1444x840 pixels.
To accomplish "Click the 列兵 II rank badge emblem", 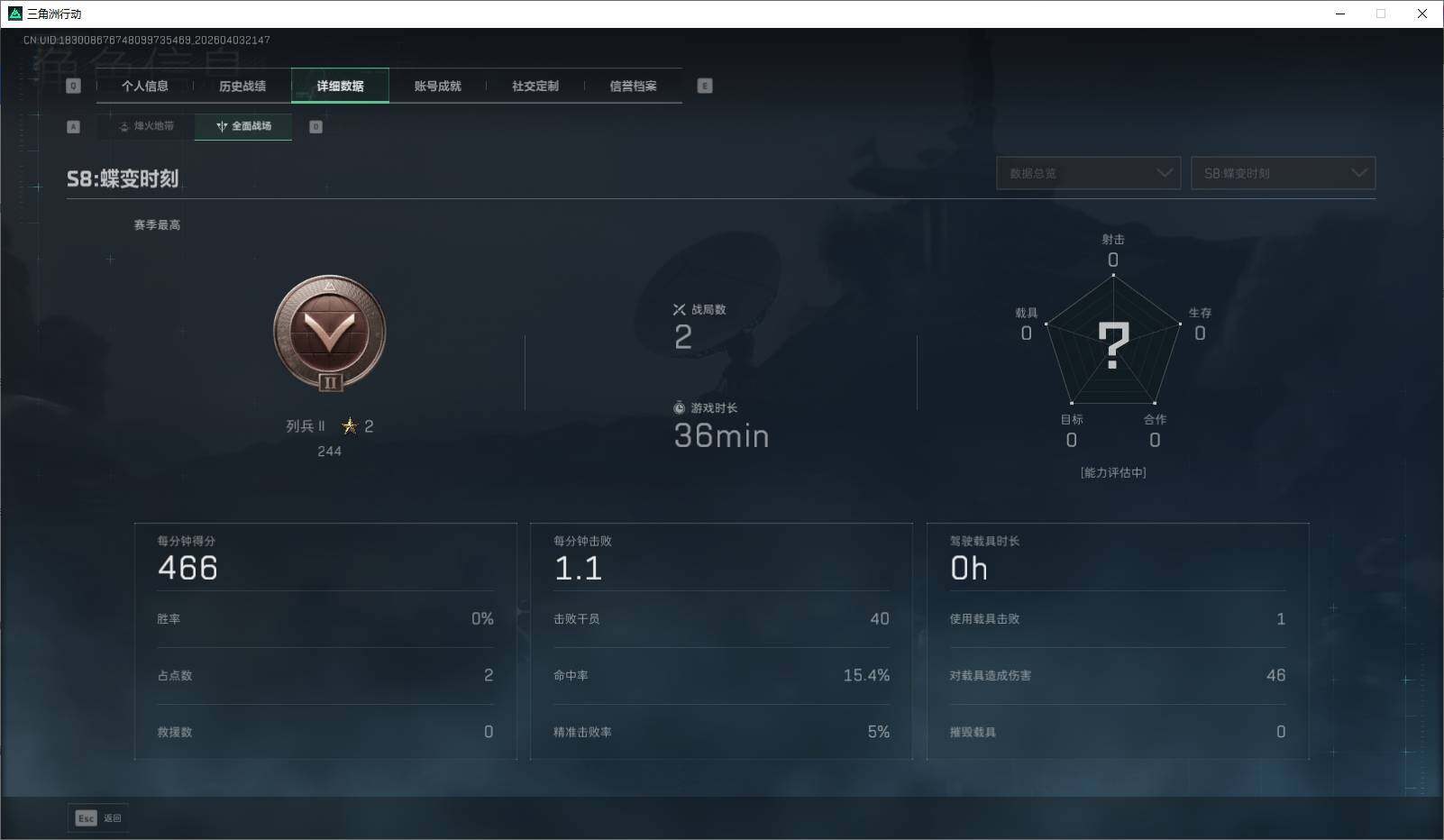I will point(330,334).
